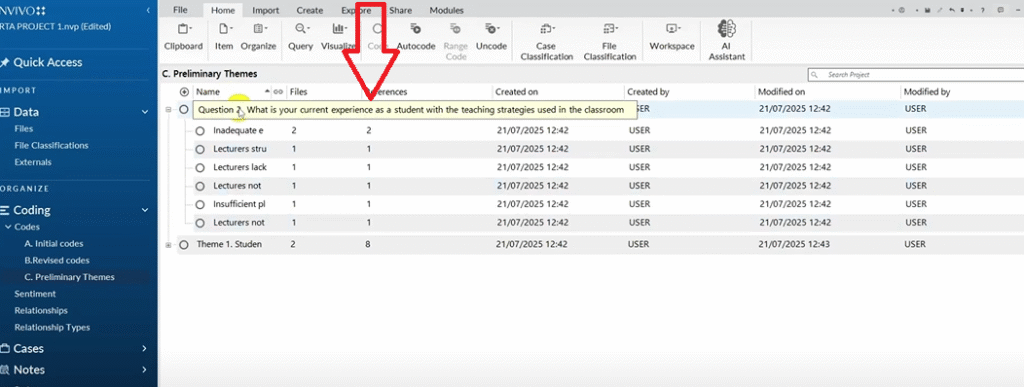Open Sentiment in sidebar
The height and width of the screenshot is (387, 1024).
click(35, 294)
